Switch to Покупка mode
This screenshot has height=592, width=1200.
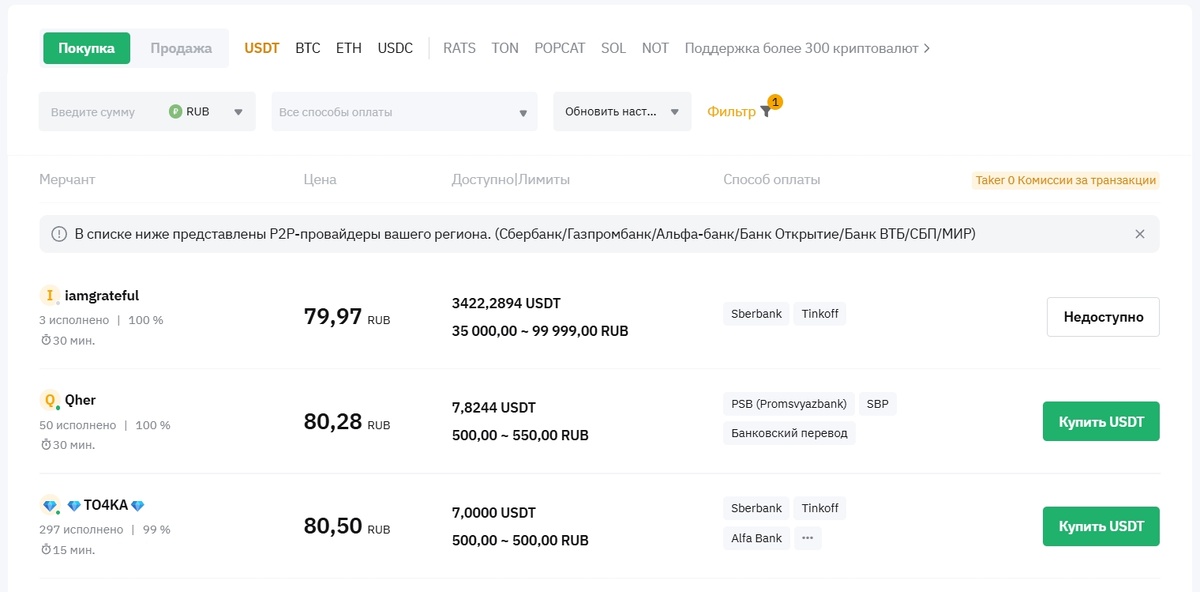coord(87,48)
